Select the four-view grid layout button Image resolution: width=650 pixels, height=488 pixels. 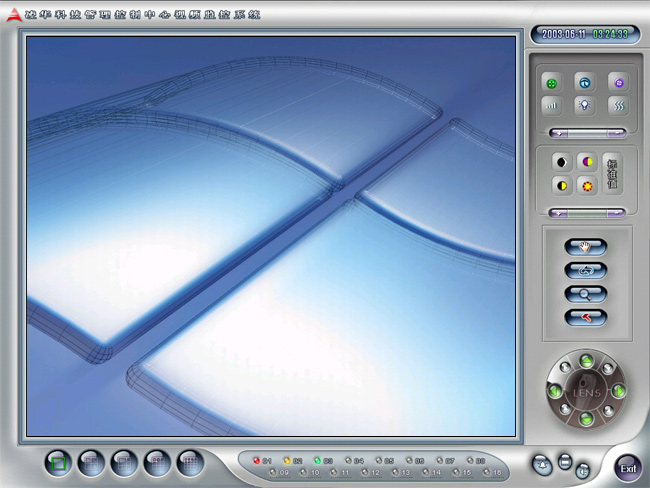pyautogui.click(x=92, y=463)
